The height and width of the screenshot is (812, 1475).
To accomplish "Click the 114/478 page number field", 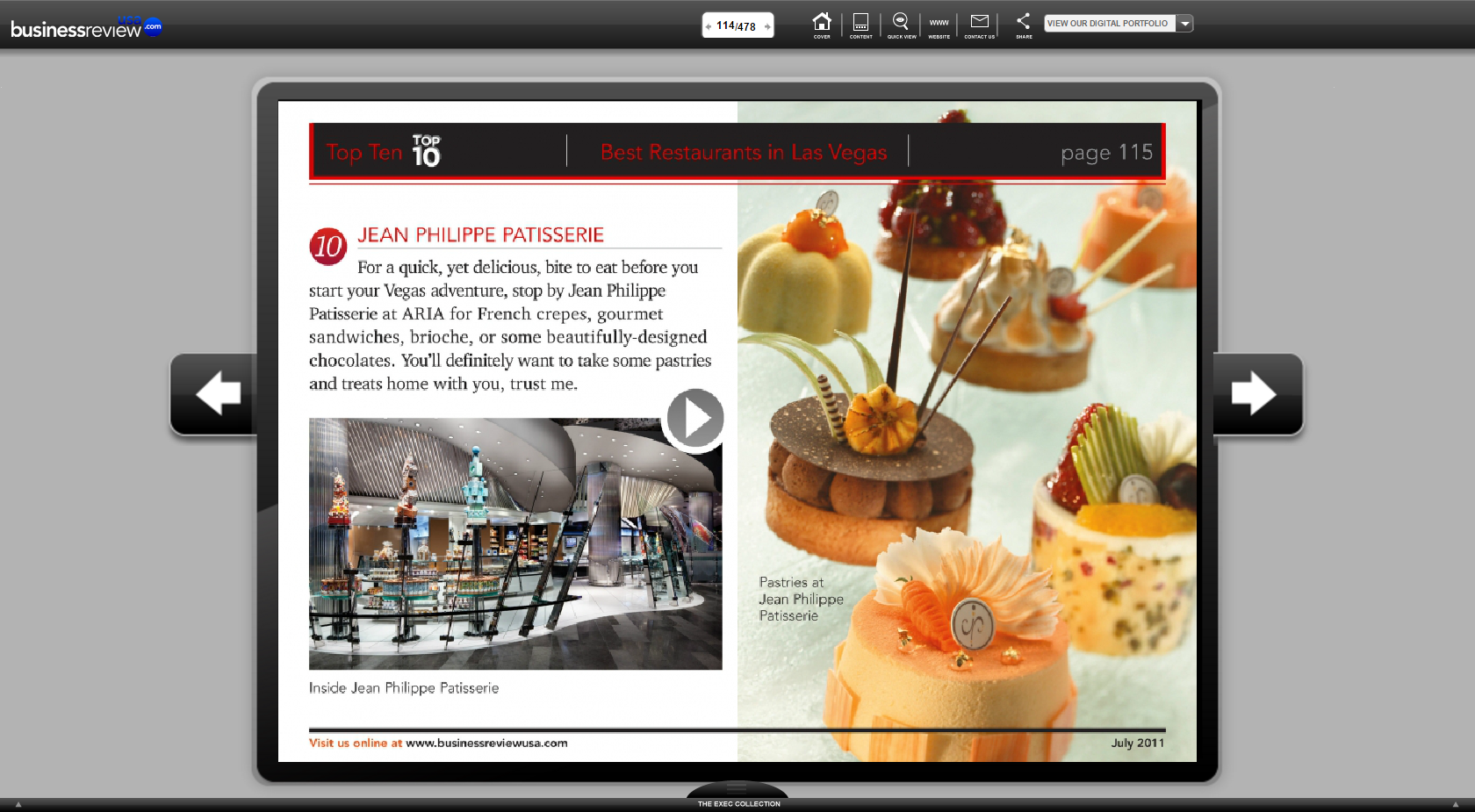I will click(736, 26).
